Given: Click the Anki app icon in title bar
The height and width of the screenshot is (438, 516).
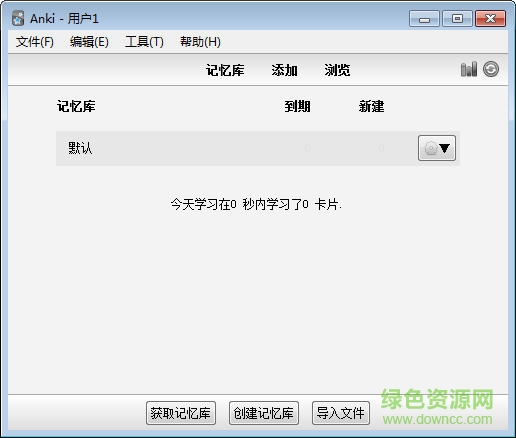Looking at the screenshot, I should point(18,18).
